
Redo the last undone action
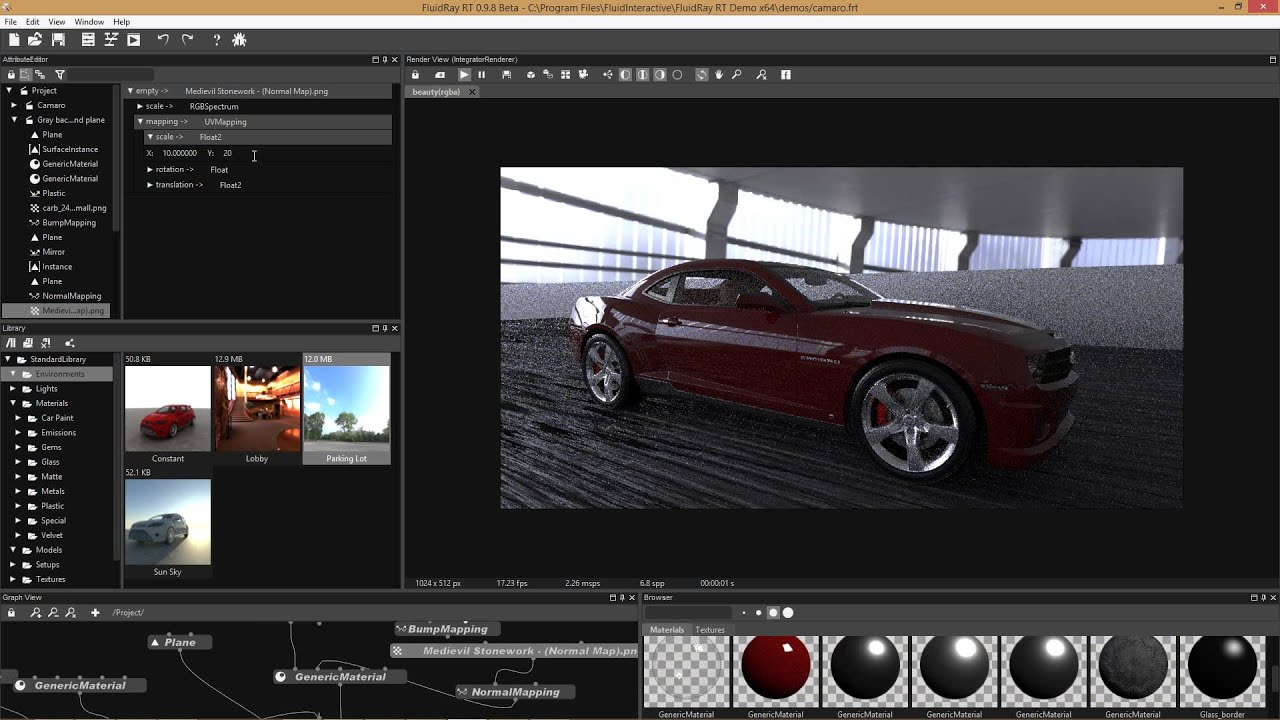click(x=187, y=40)
